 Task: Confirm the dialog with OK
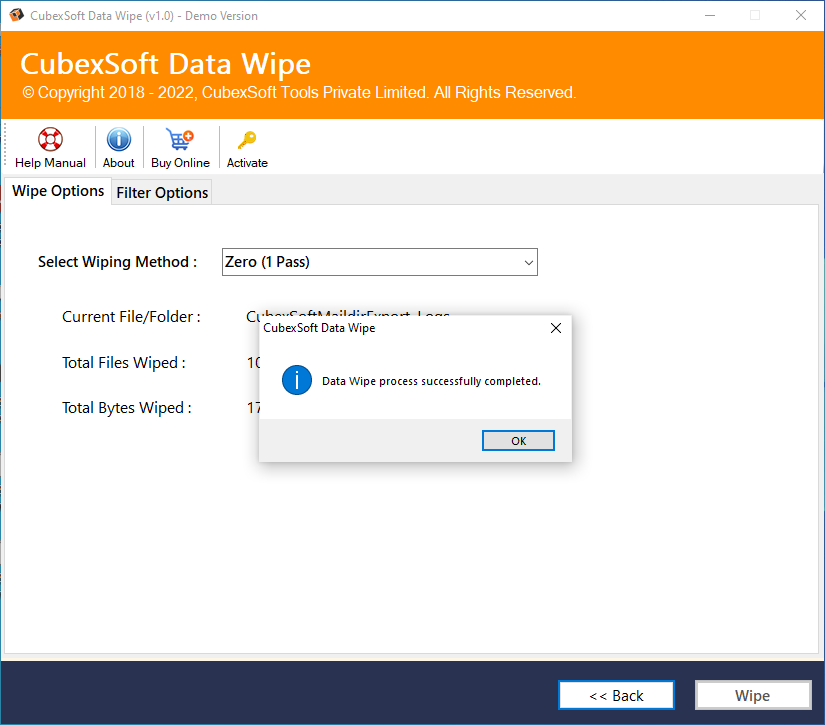(x=518, y=441)
